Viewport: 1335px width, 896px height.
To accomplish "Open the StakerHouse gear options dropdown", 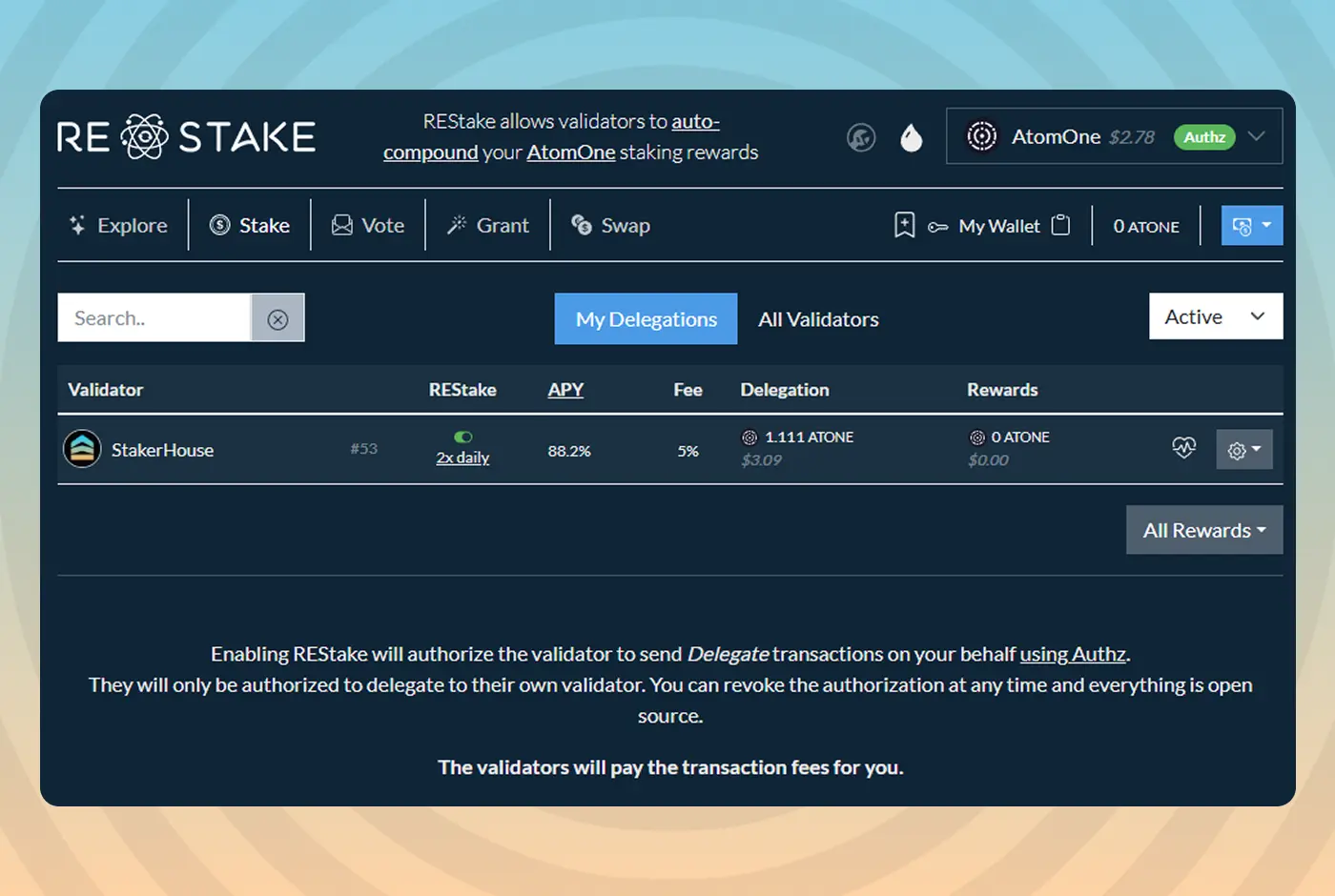I will (1243, 450).
